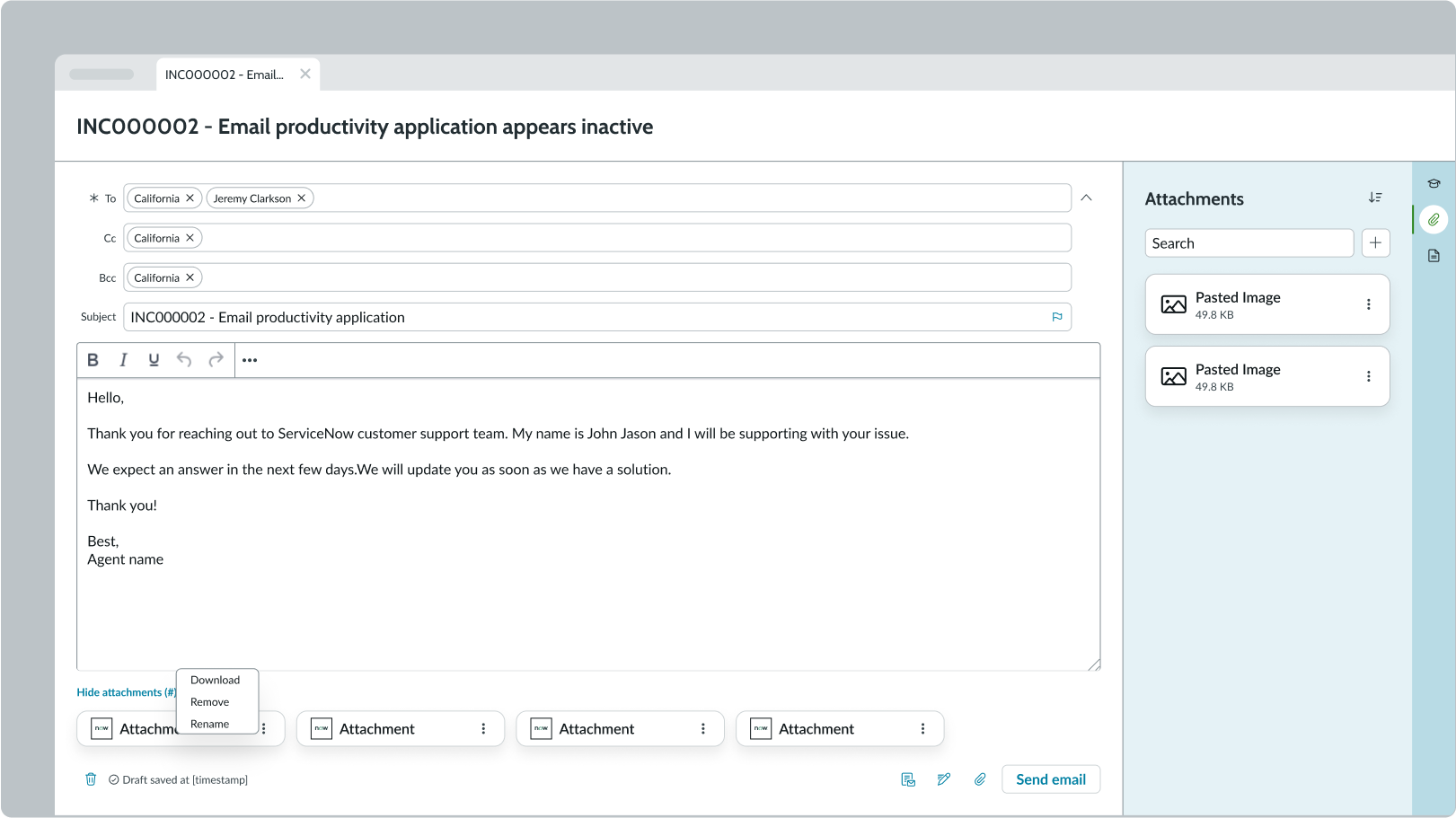Choose Download from the attachment menu
Viewport: 1456px width, 818px height.
point(216,681)
